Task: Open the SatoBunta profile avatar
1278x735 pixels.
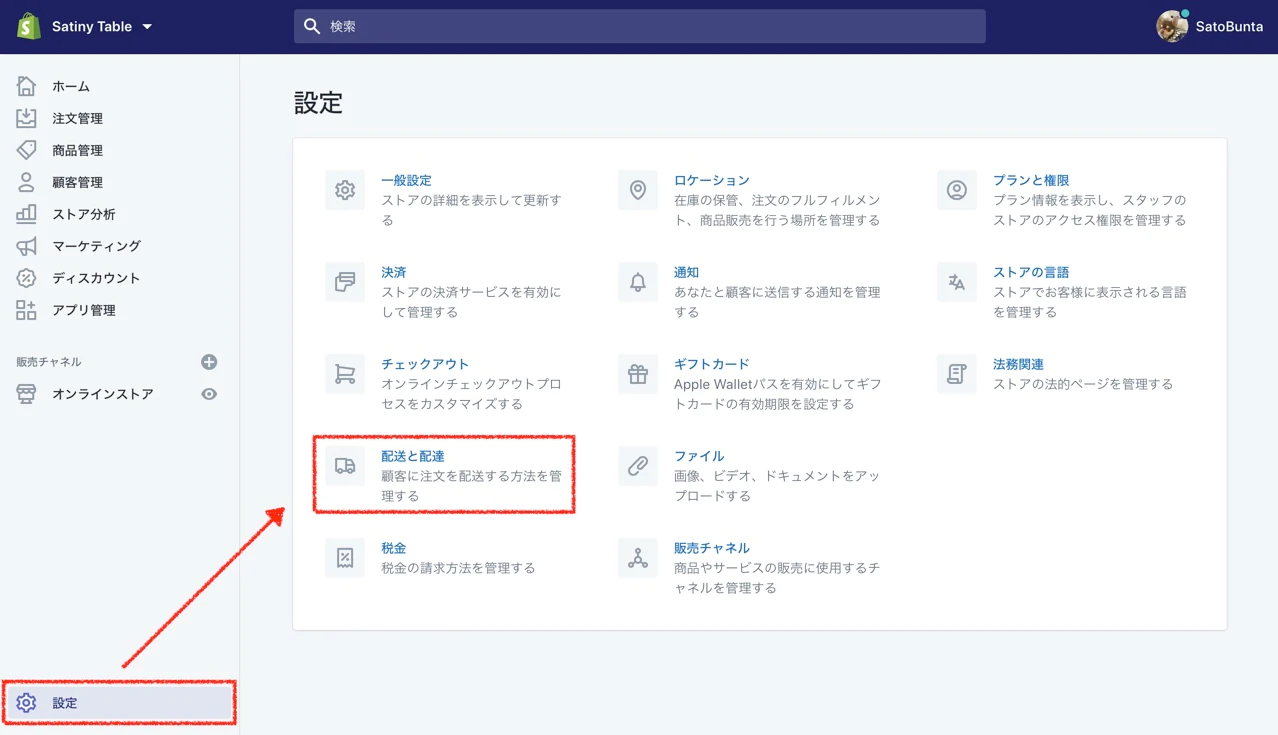Action: (1171, 27)
